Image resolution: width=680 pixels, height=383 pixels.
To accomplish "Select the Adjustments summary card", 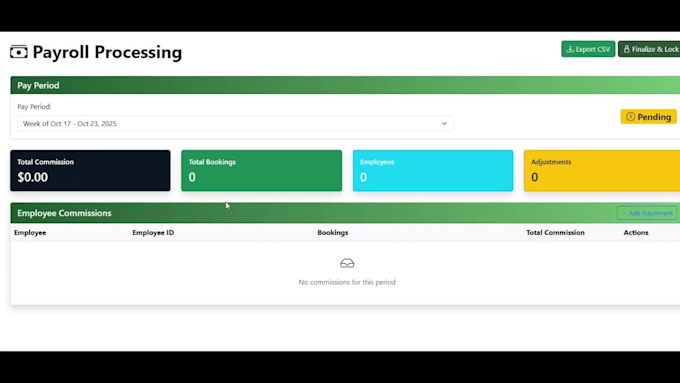I will [x=602, y=170].
